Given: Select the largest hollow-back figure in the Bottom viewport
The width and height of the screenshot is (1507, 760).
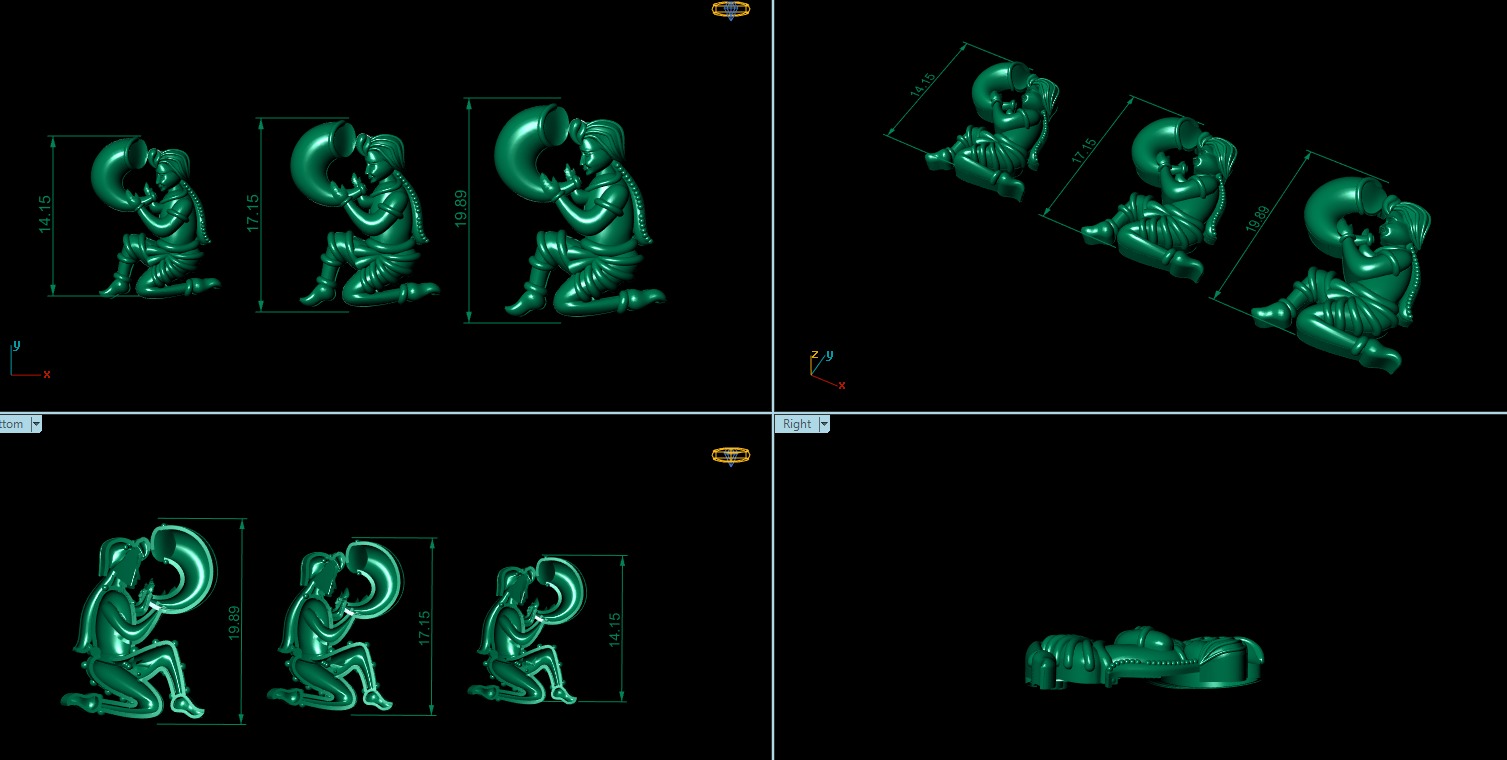Looking at the screenshot, I should tap(140, 620).
